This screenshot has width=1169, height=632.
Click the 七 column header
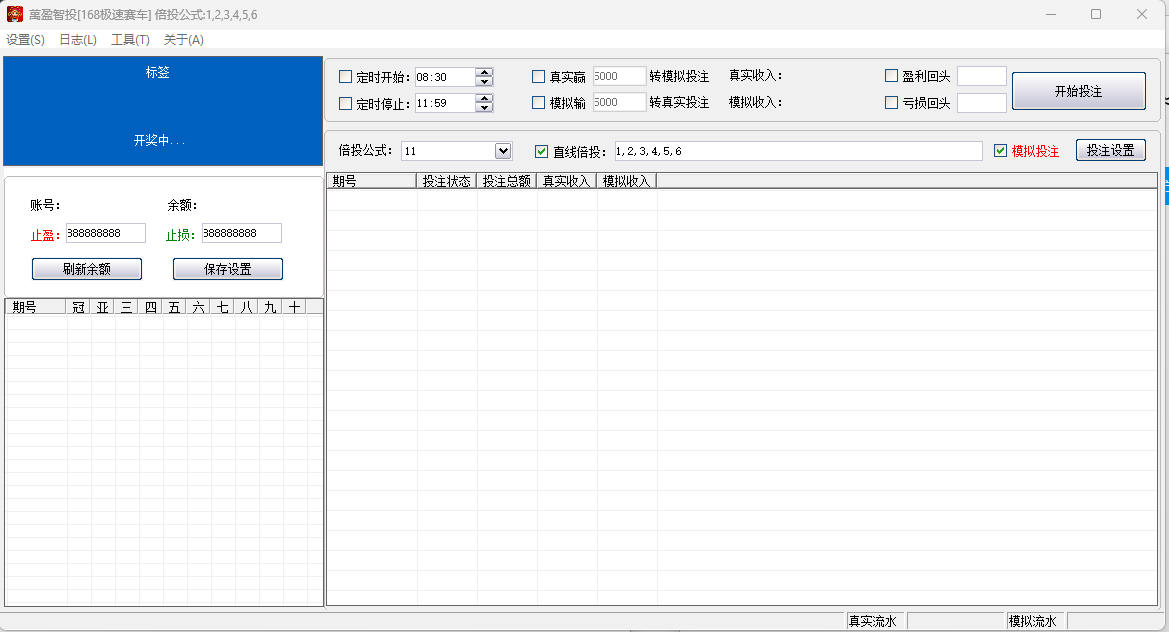tap(222, 306)
